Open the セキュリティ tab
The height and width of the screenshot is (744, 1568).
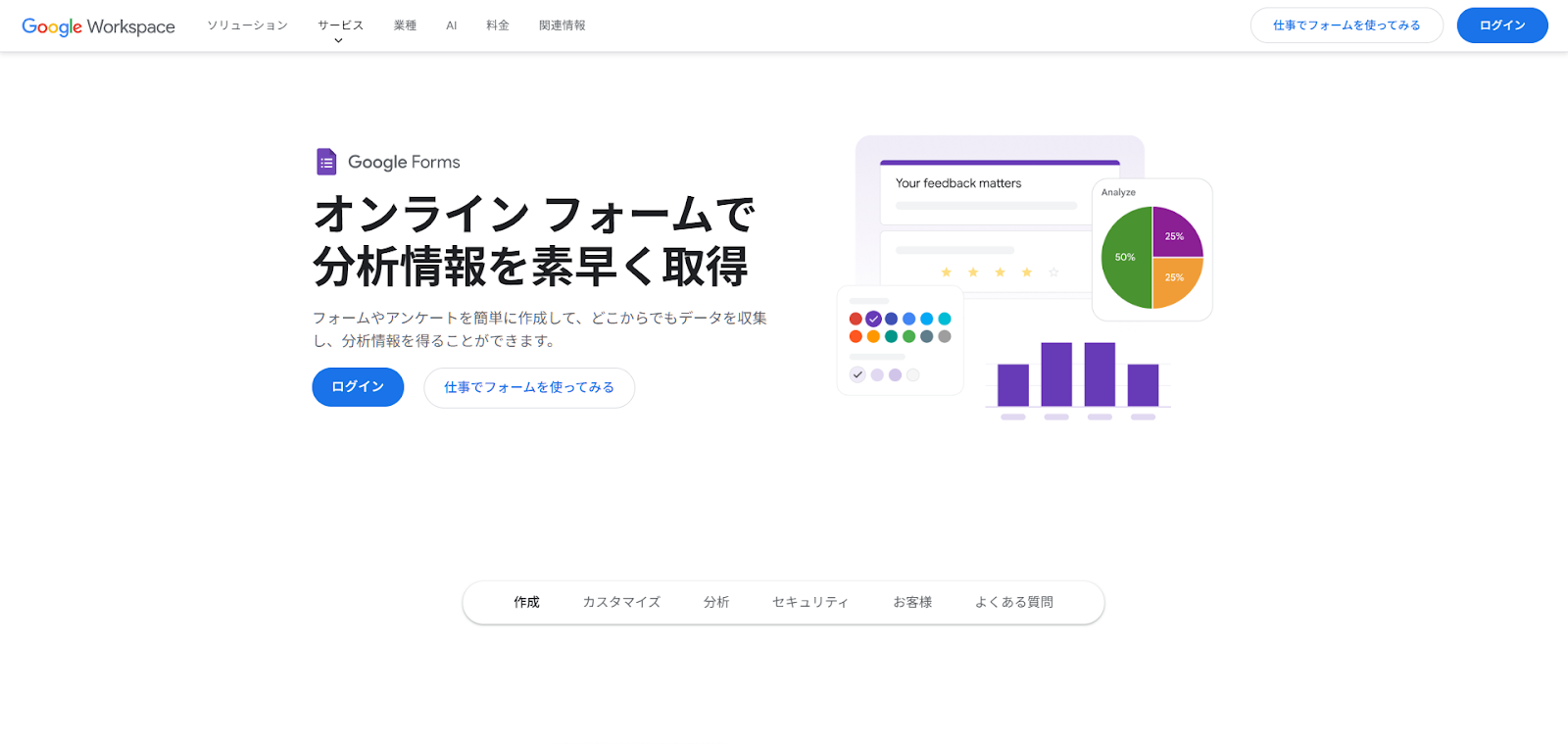[x=810, y=602]
